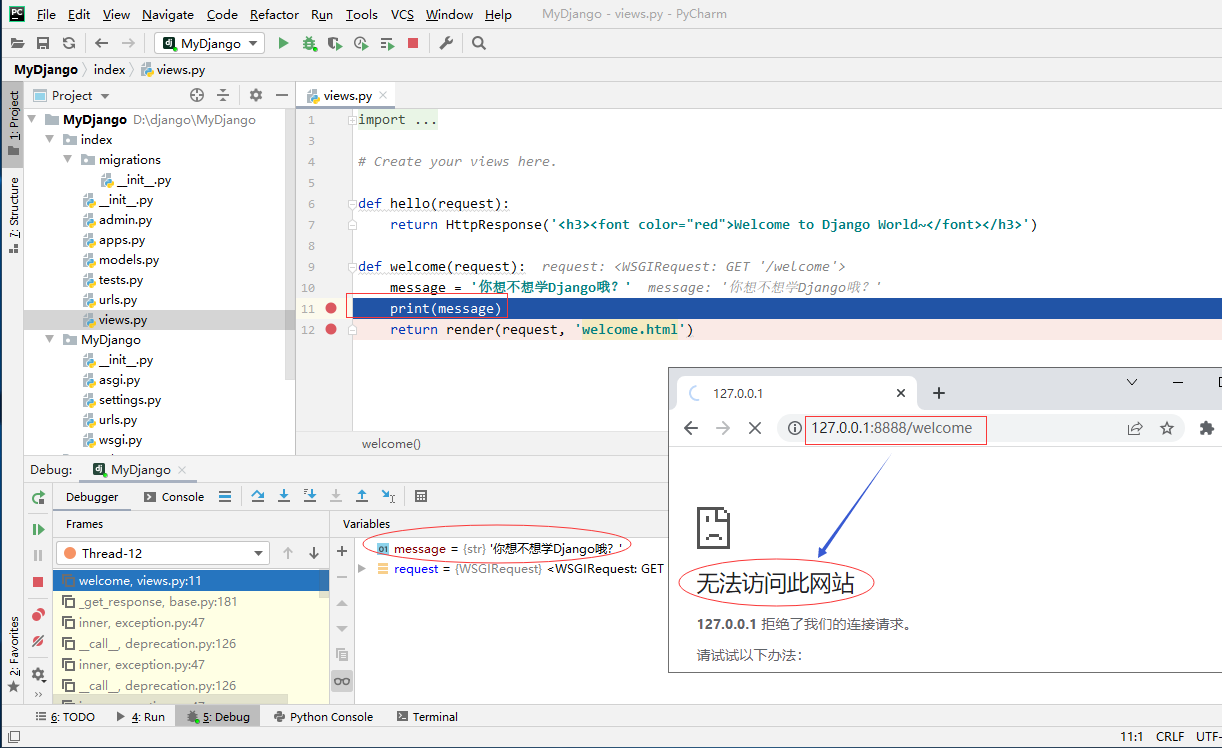
Task: Switch to the Debugger tab
Action: [92, 497]
